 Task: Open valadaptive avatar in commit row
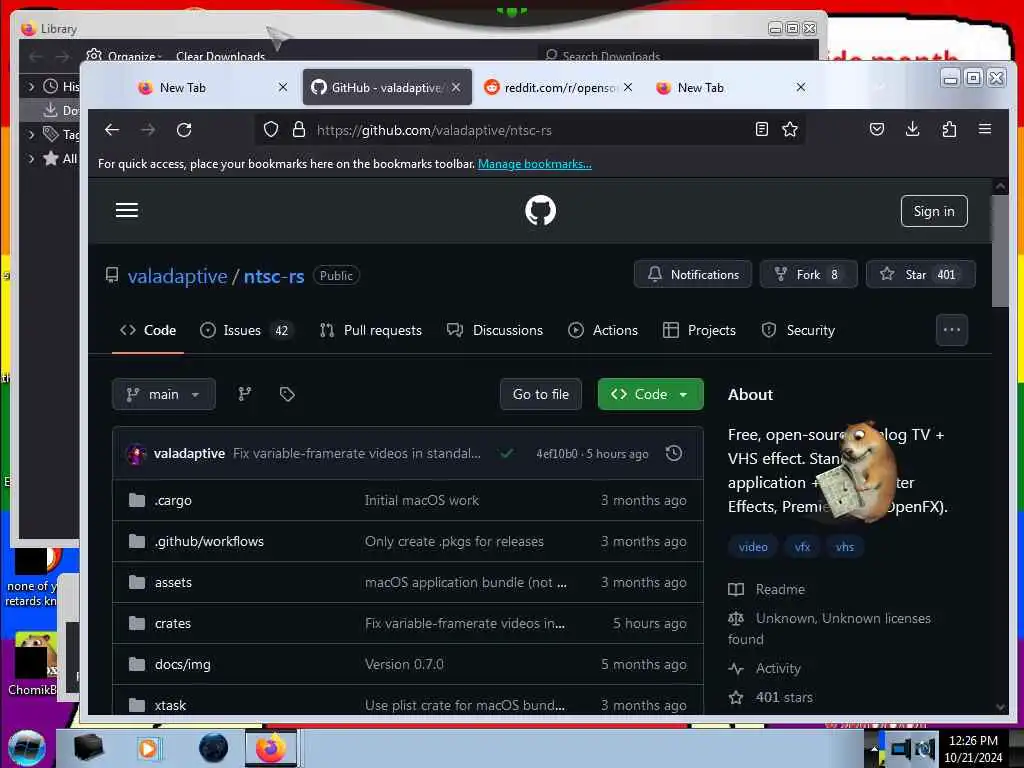136,453
